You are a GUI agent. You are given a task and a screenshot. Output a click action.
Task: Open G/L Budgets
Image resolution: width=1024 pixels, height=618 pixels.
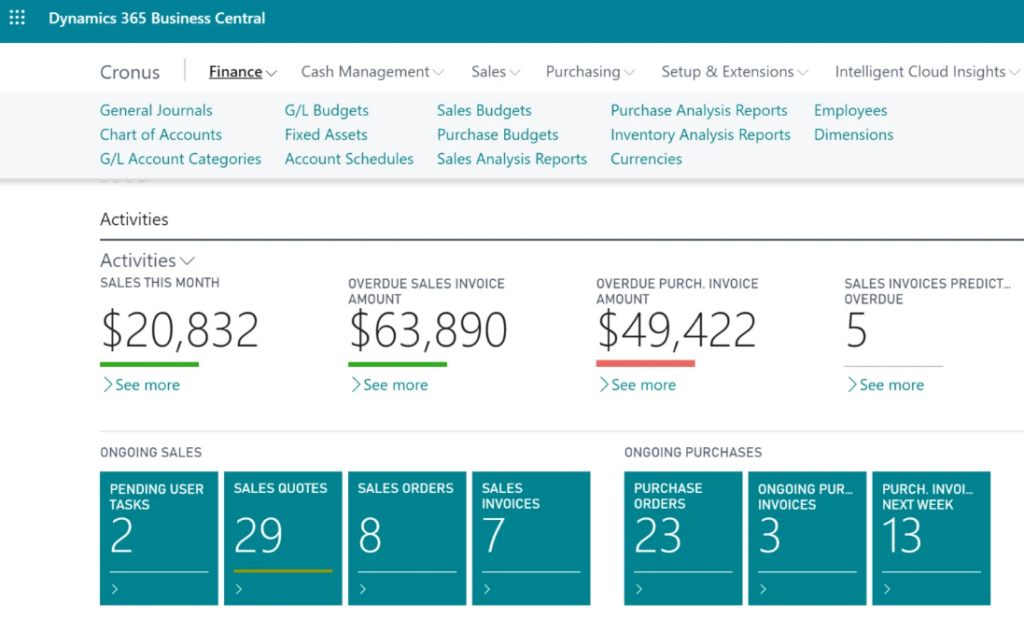[x=327, y=110]
